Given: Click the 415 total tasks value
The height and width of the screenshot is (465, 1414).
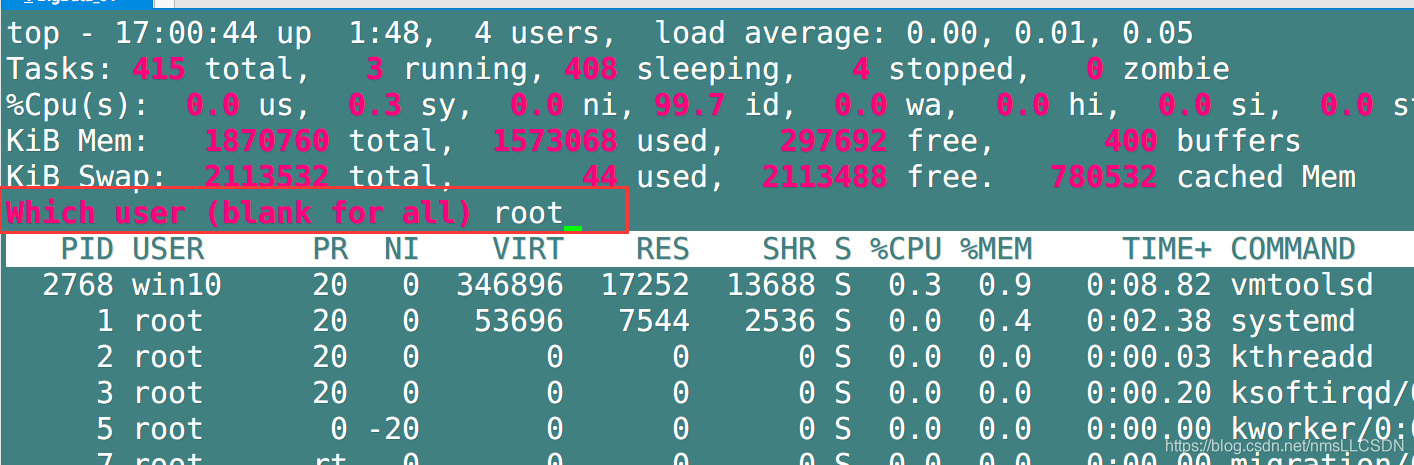Looking at the screenshot, I should [159, 69].
